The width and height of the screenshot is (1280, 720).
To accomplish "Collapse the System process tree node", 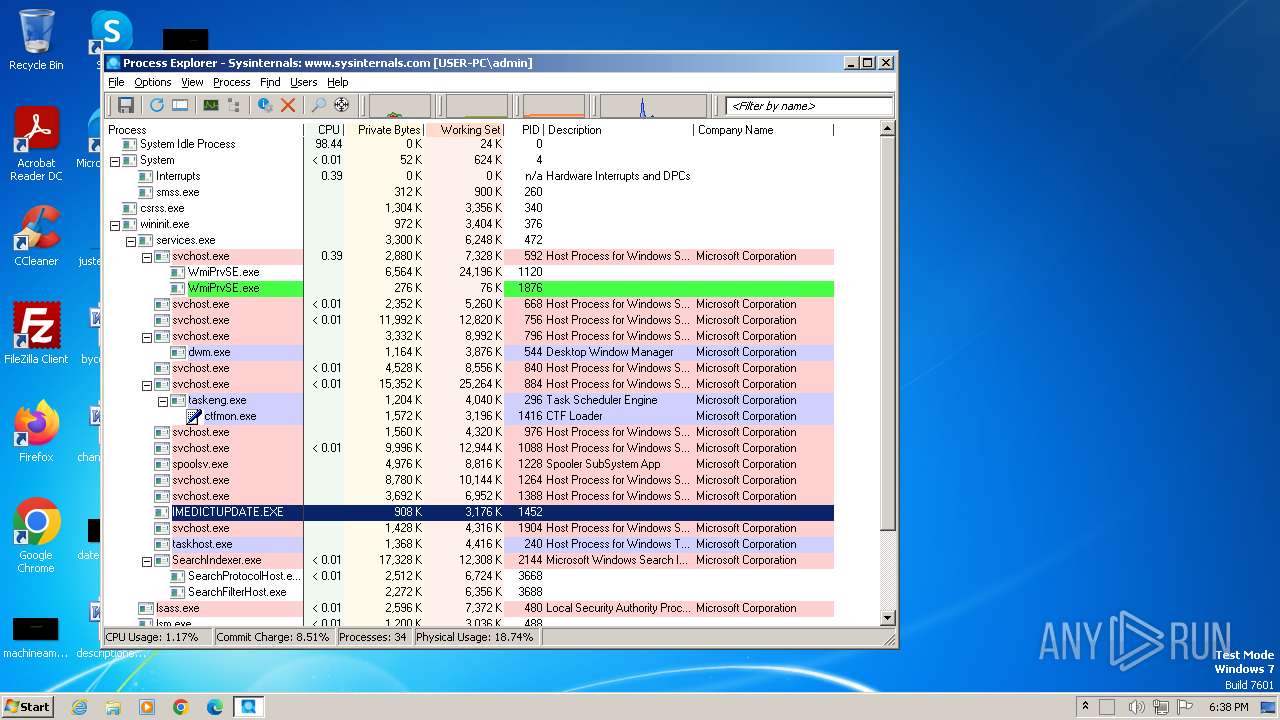I will (114, 160).
